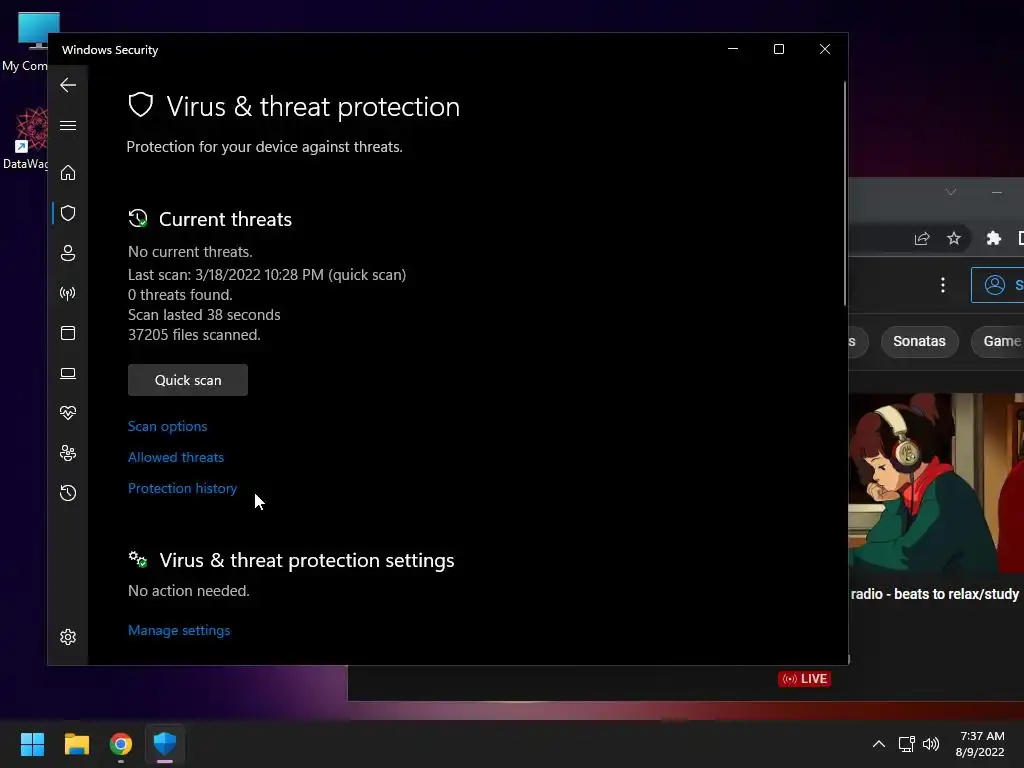
Task: Open the Allowed threats link
Action: point(176,457)
